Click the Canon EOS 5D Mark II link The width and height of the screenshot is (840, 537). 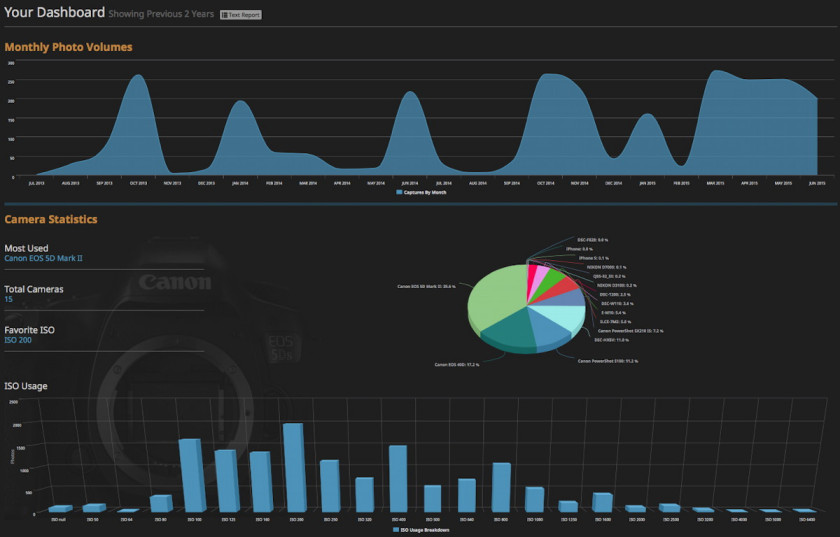(x=43, y=258)
